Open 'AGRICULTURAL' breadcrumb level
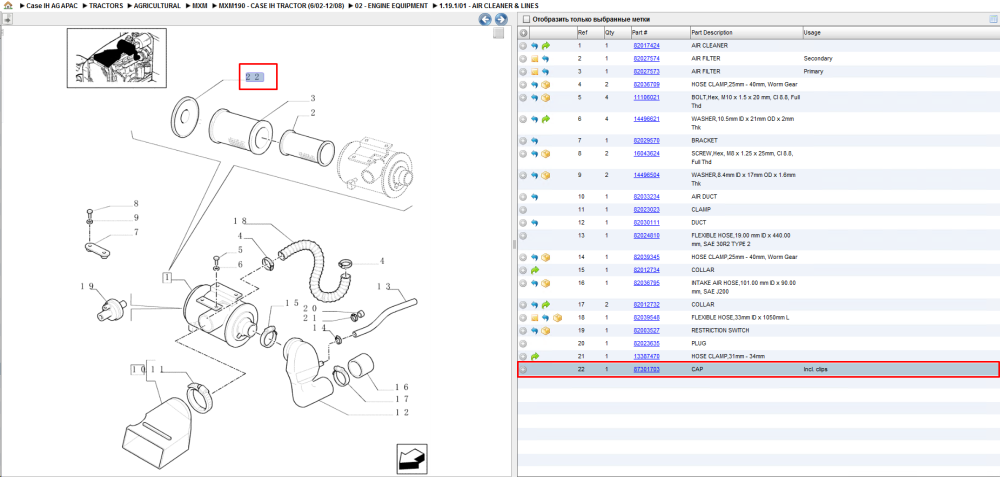 157,5
